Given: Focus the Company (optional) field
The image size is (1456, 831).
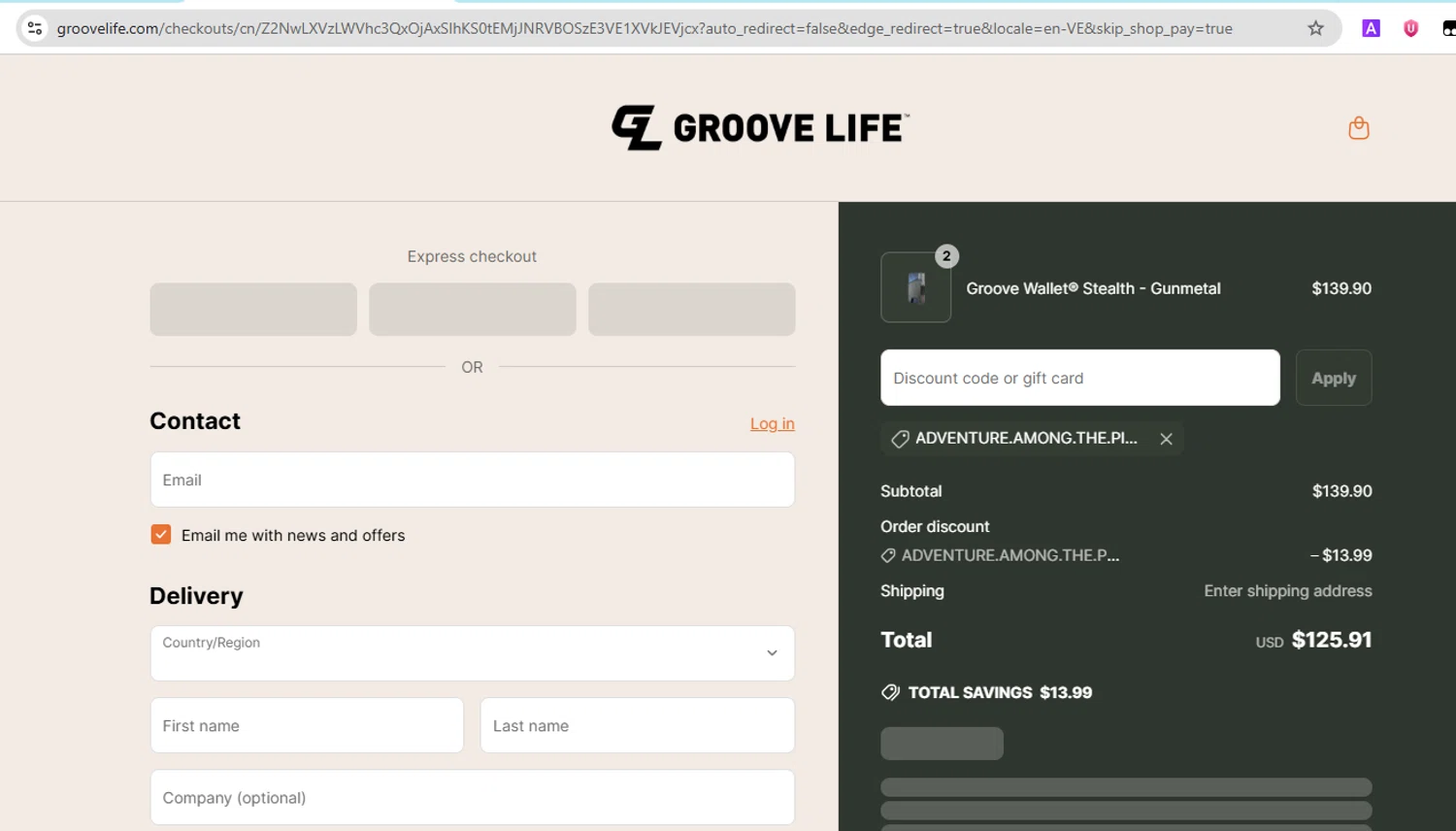Looking at the screenshot, I should (x=473, y=797).
